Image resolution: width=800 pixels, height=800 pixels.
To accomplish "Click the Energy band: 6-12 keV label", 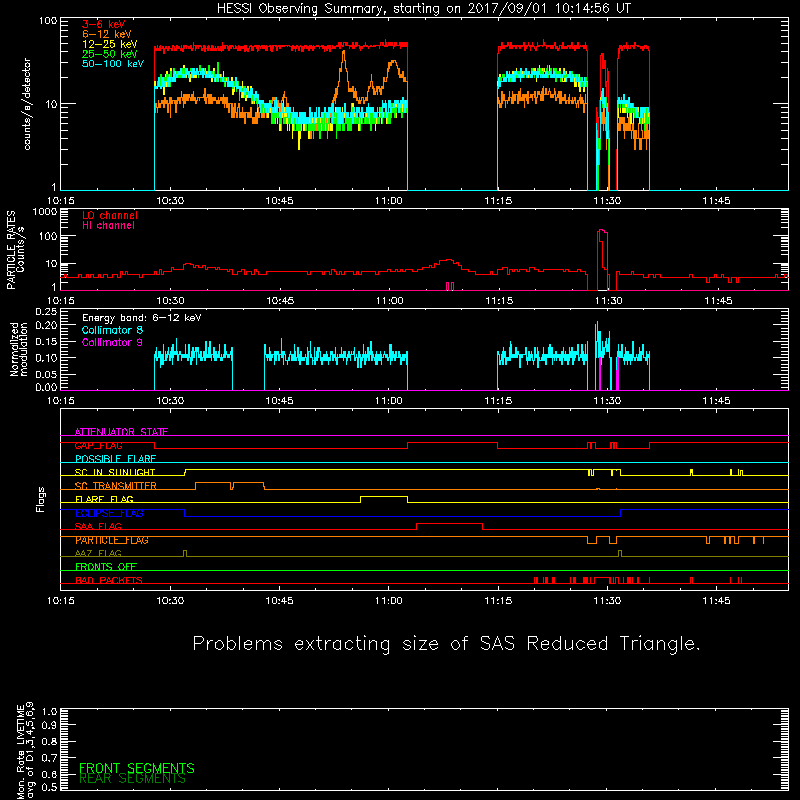I will pyautogui.click(x=141, y=318).
